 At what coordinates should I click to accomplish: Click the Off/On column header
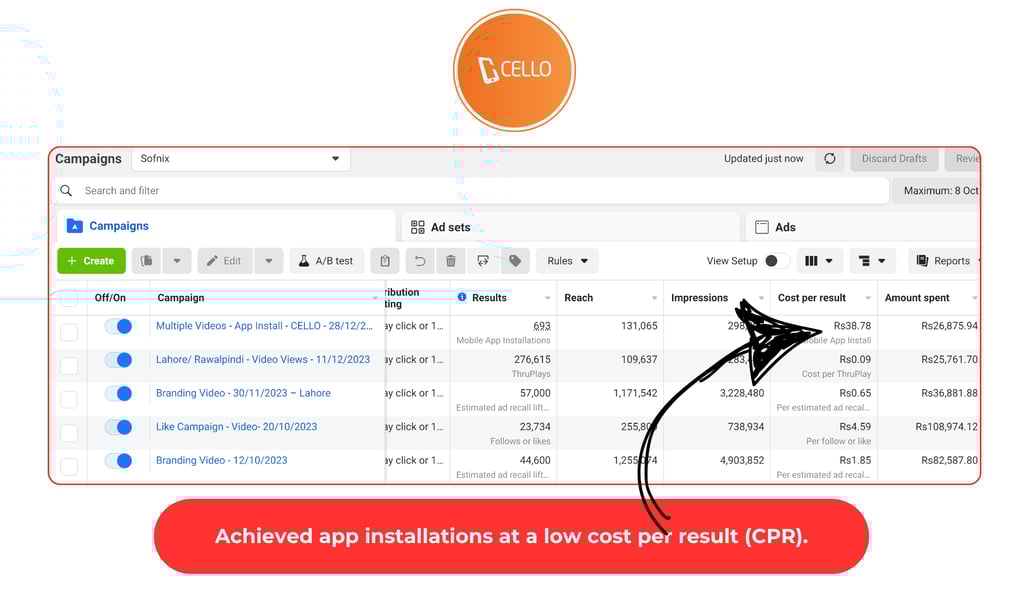coord(110,298)
